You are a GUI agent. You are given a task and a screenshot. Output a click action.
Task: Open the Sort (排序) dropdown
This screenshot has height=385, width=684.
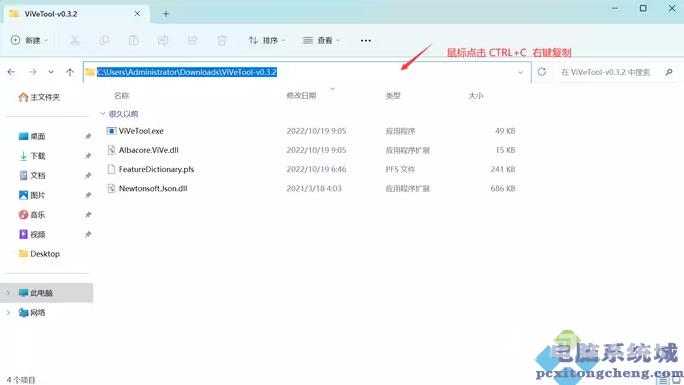tap(267, 40)
